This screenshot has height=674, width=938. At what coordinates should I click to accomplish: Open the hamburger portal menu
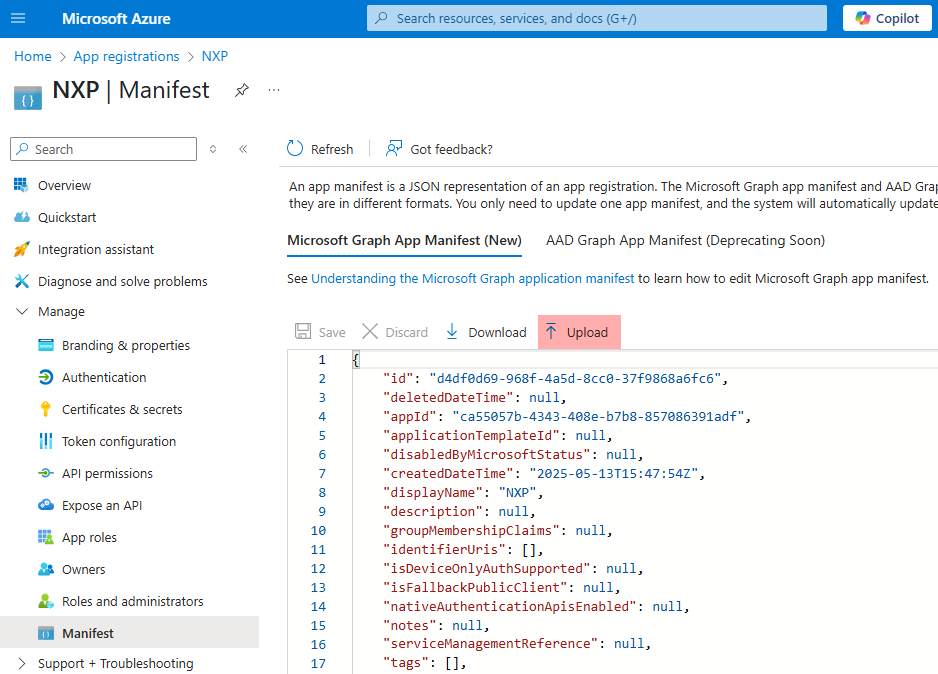click(17, 17)
